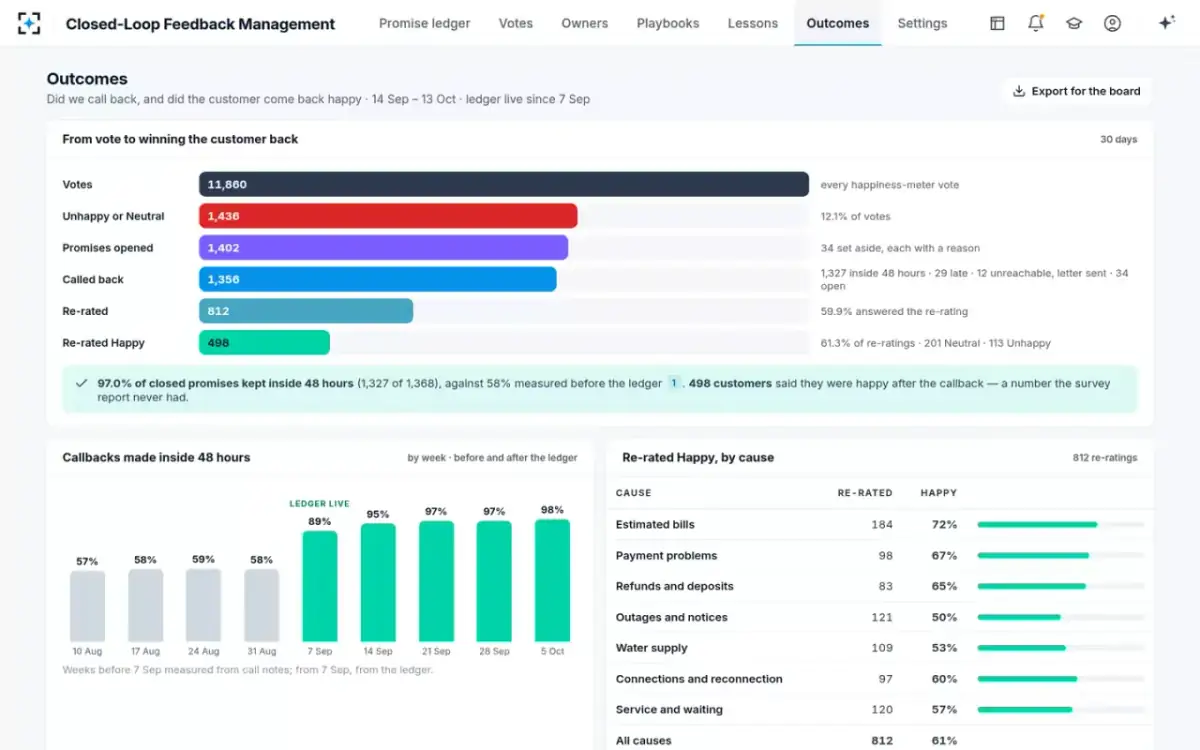This screenshot has height=750, width=1200.
Task: Select the blue Called back bar
Action: point(378,279)
